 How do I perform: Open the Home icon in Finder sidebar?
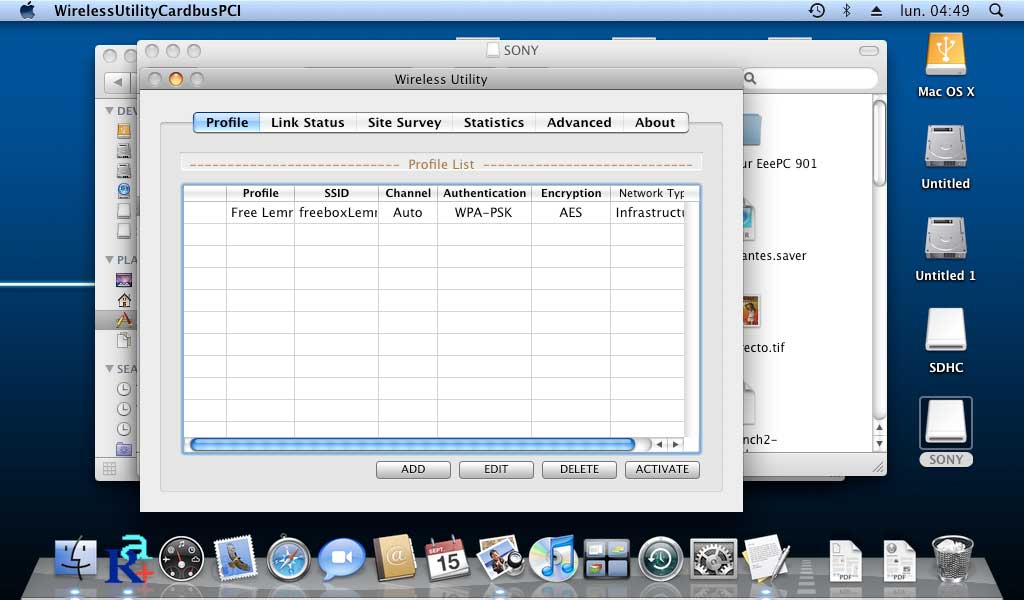coord(123,300)
